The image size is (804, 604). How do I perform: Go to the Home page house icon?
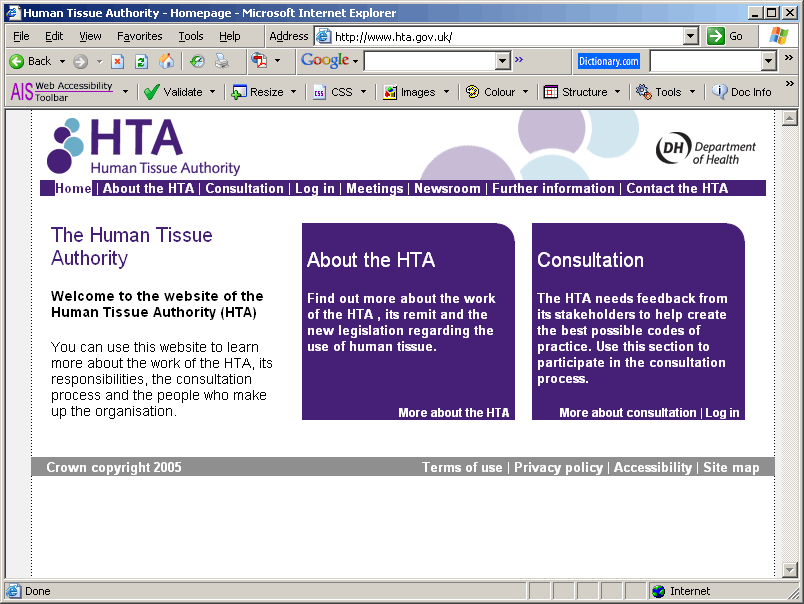pyautogui.click(x=166, y=62)
